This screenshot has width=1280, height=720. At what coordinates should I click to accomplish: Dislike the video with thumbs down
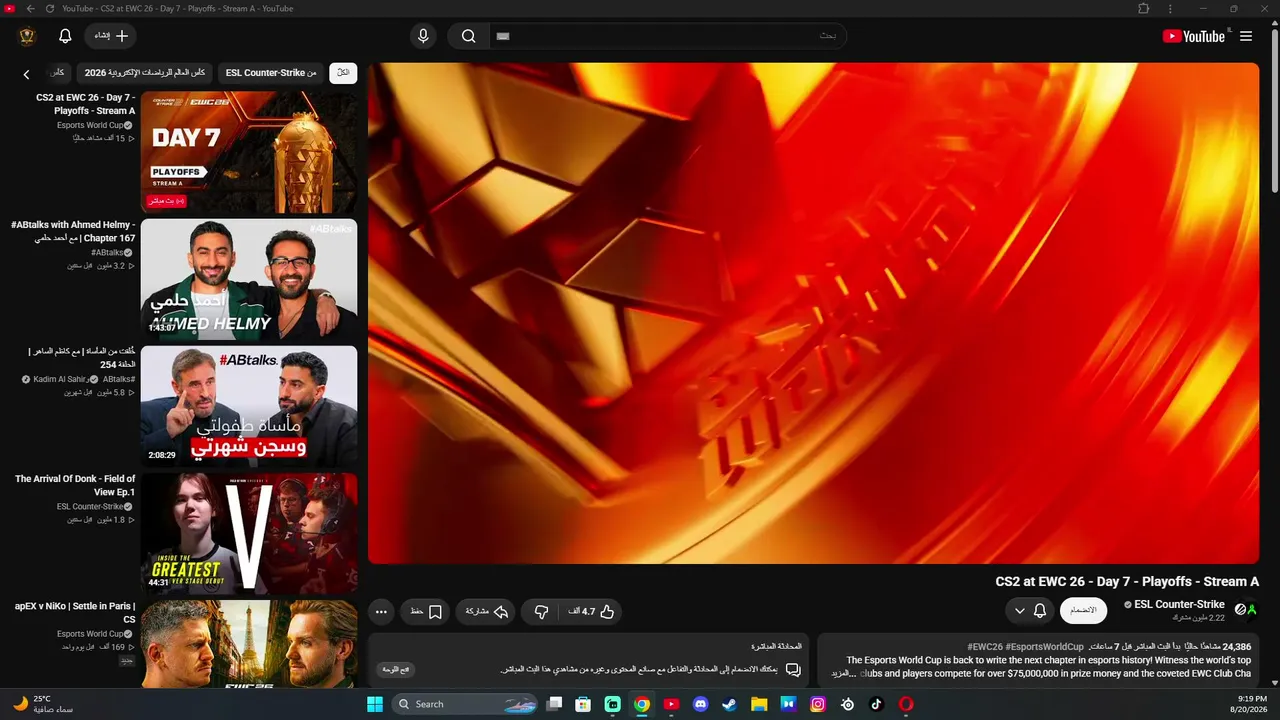point(541,611)
